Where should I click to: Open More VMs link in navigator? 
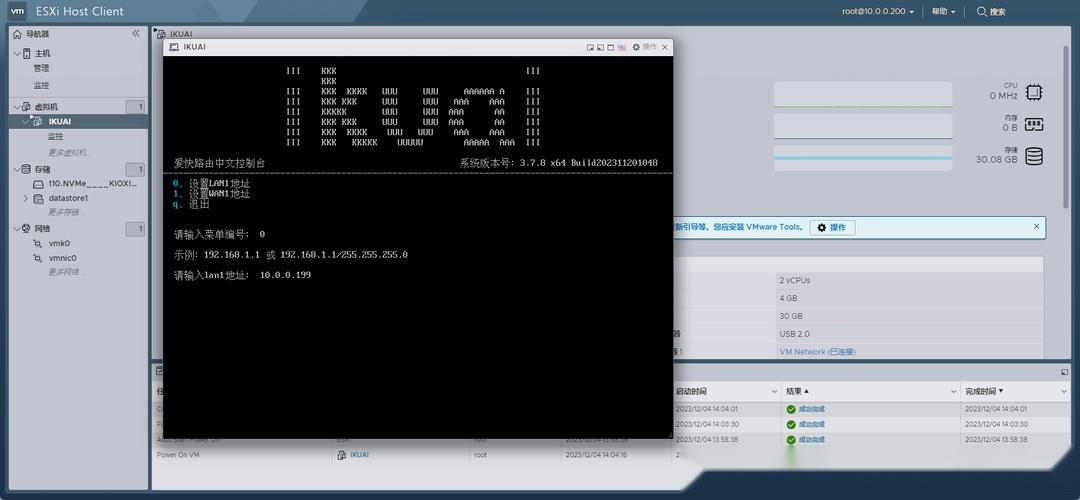tap(67, 152)
